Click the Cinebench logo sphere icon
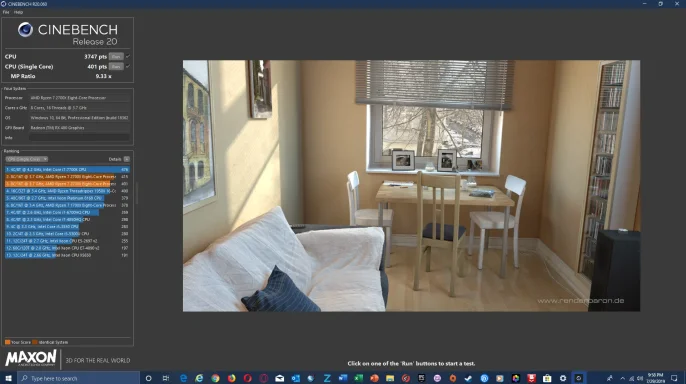The width and height of the screenshot is (686, 384). (25, 30)
